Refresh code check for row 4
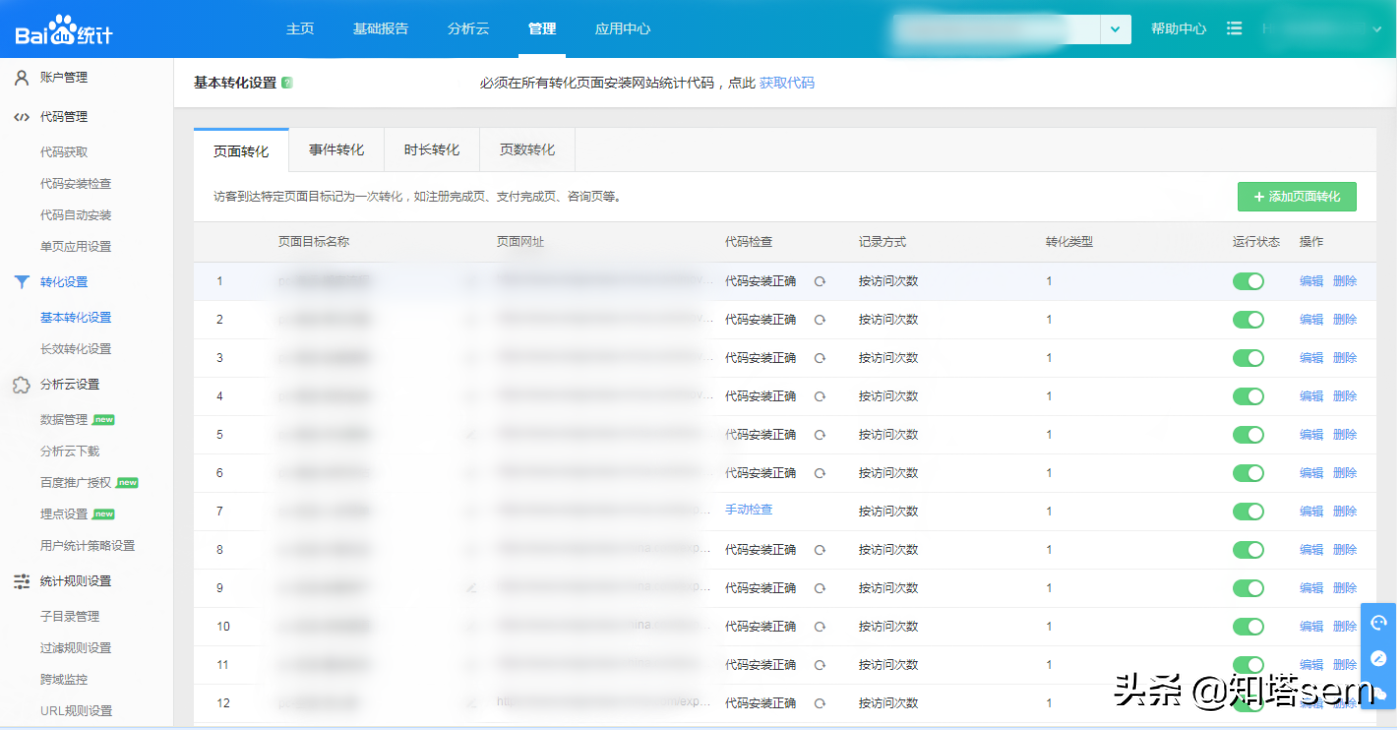 (x=820, y=397)
